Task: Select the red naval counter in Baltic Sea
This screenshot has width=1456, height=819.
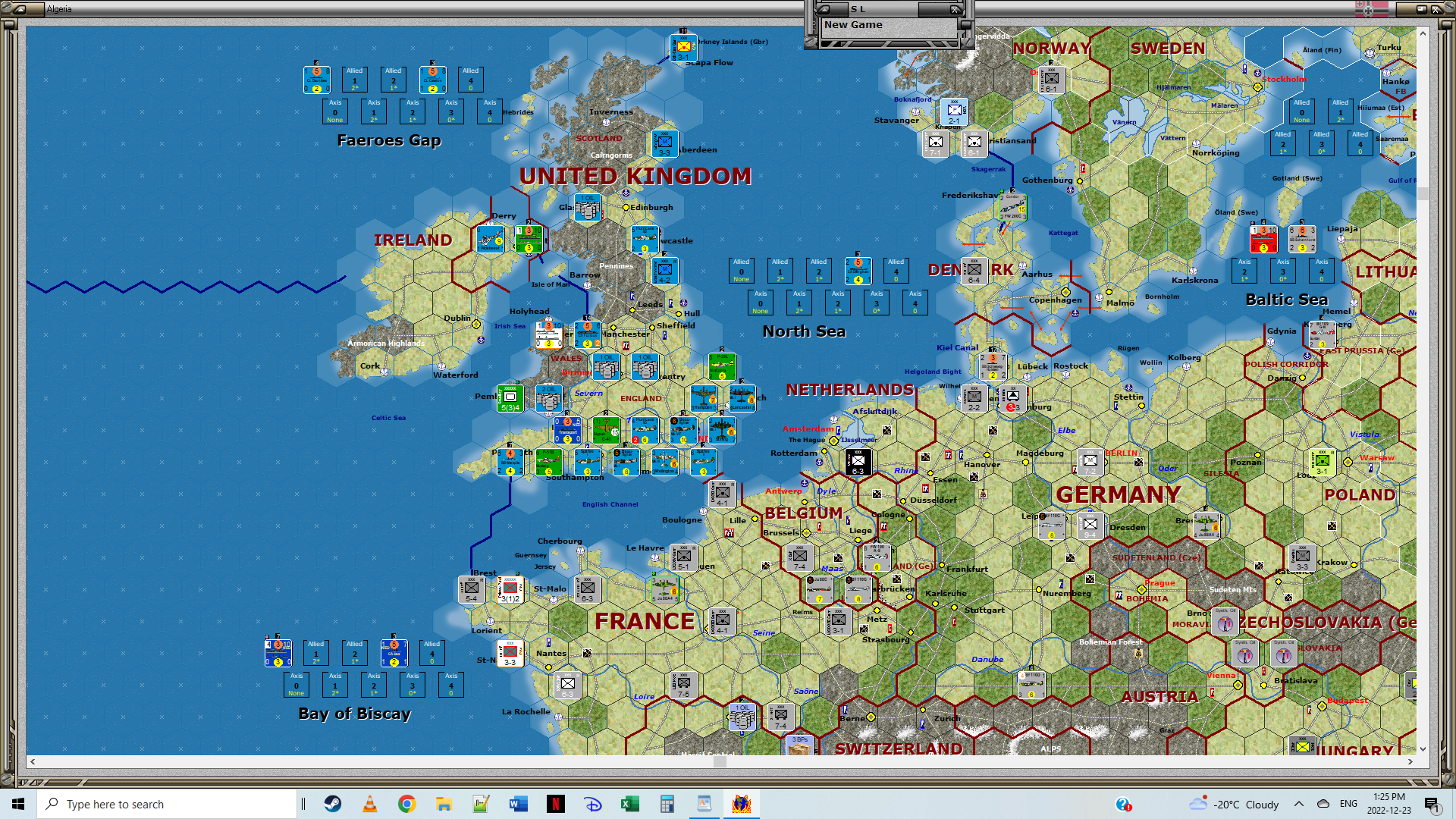Action: [1263, 239]
